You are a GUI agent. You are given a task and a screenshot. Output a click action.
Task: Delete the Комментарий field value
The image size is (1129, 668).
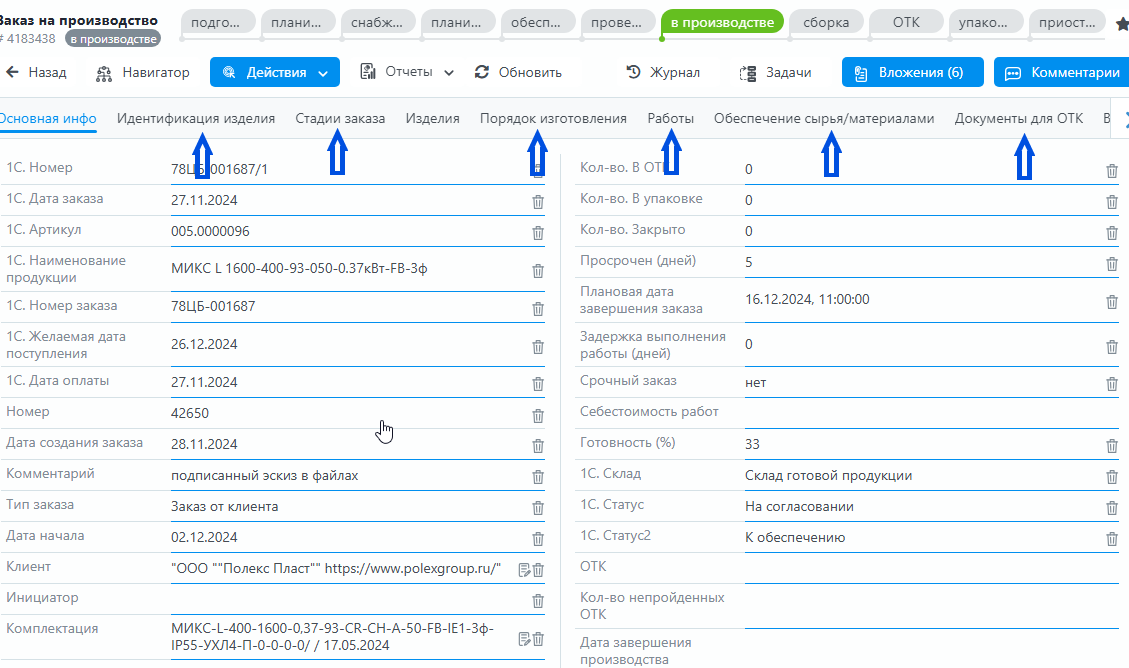point(538,477)
